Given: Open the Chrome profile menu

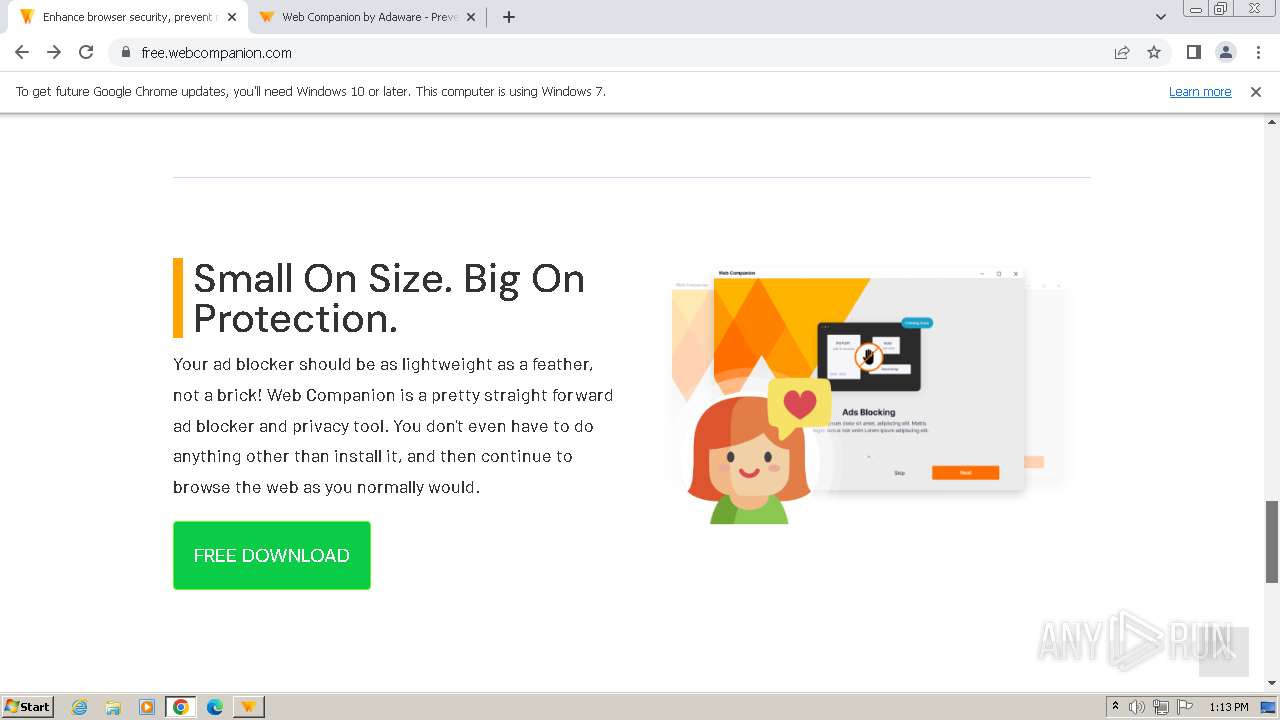Looking at the screenshot, I should (x=1225, y=52).
